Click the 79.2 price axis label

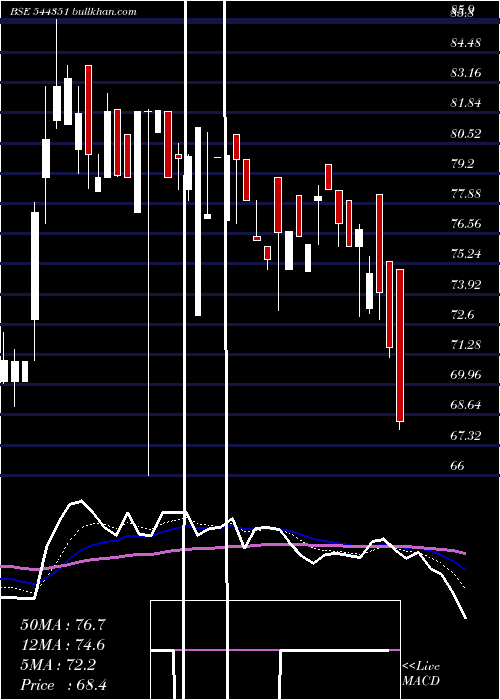click(462, 163)
